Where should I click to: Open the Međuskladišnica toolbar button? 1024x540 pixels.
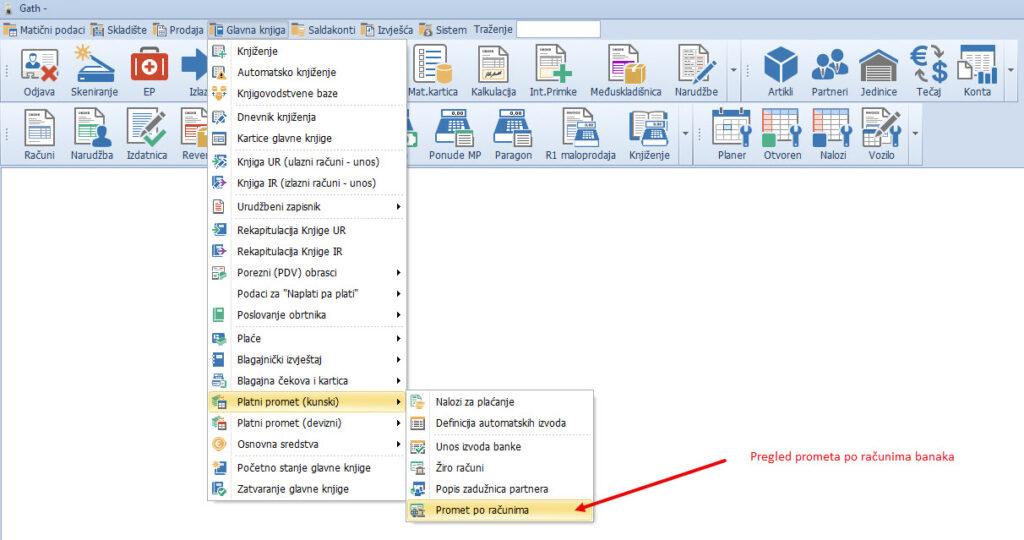[x=625, y=71]
